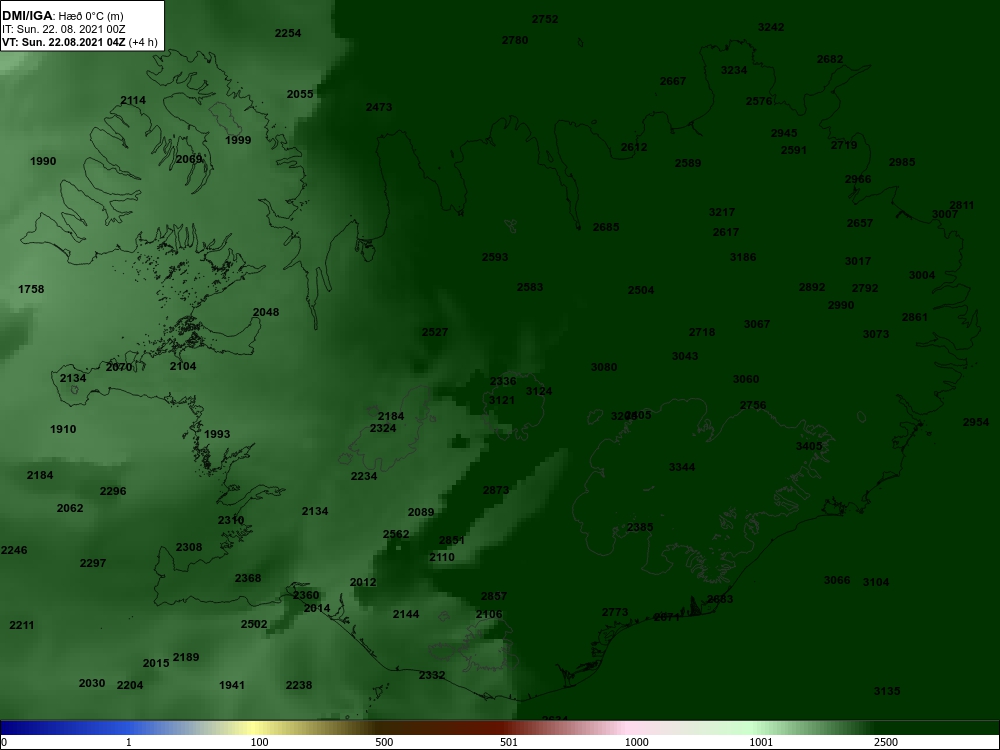1000x750 pixels.
Task: Click the 2473 height value
Action: (379, 107)
